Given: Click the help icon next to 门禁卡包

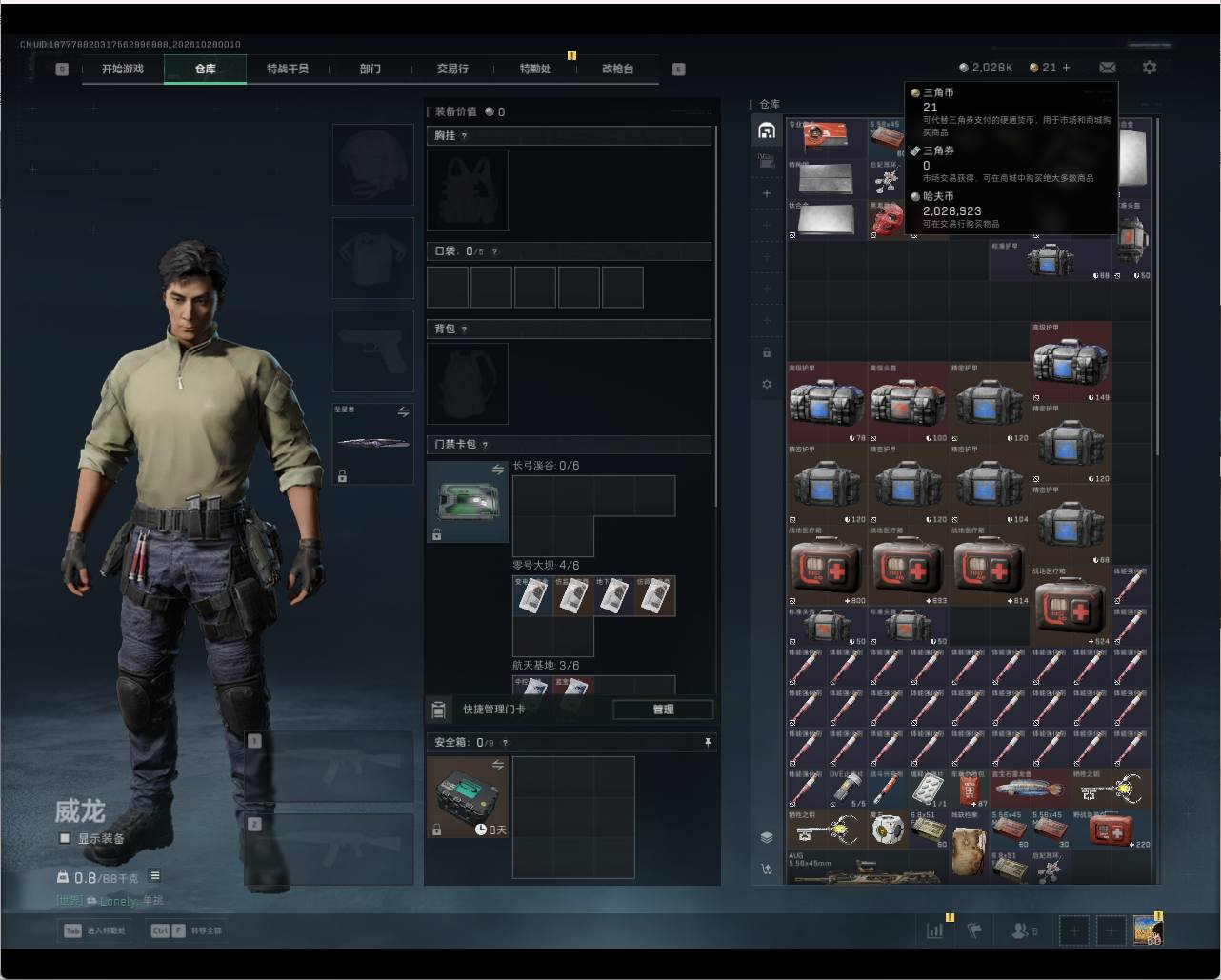Looking at the screenshot, I should [x=485, y=445].
